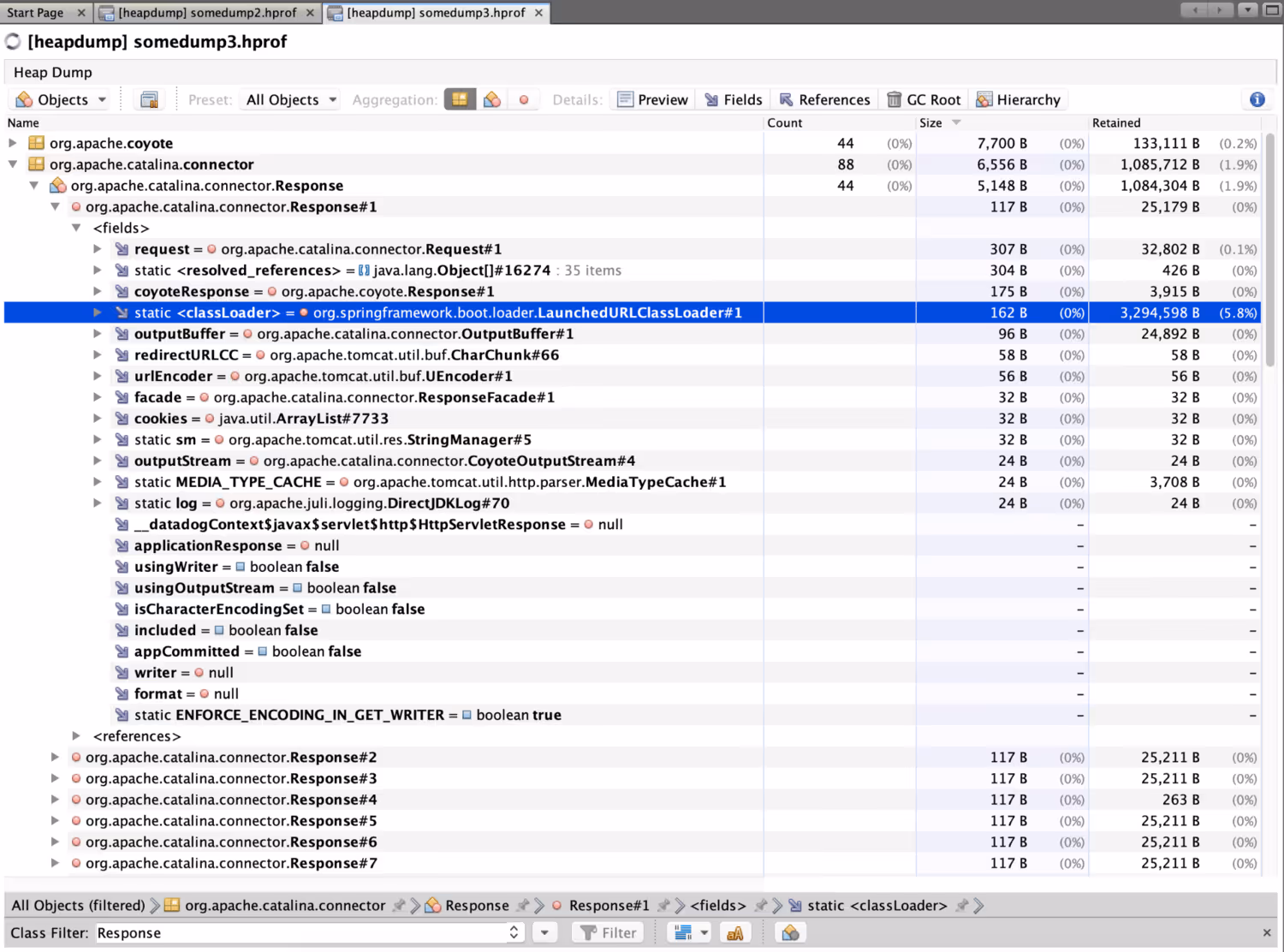Click the Filter button
Viewport: 1284px width, 952px height.
[x=609, y=932]
